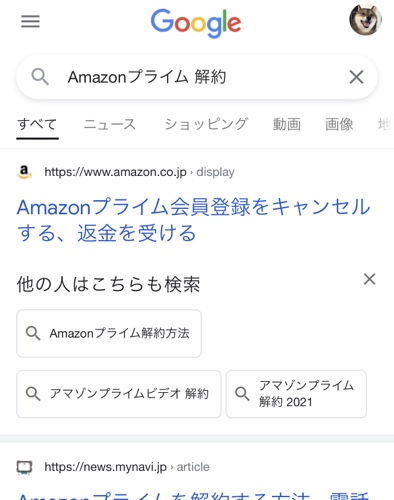Open the hamburger menu

(30, 22)
